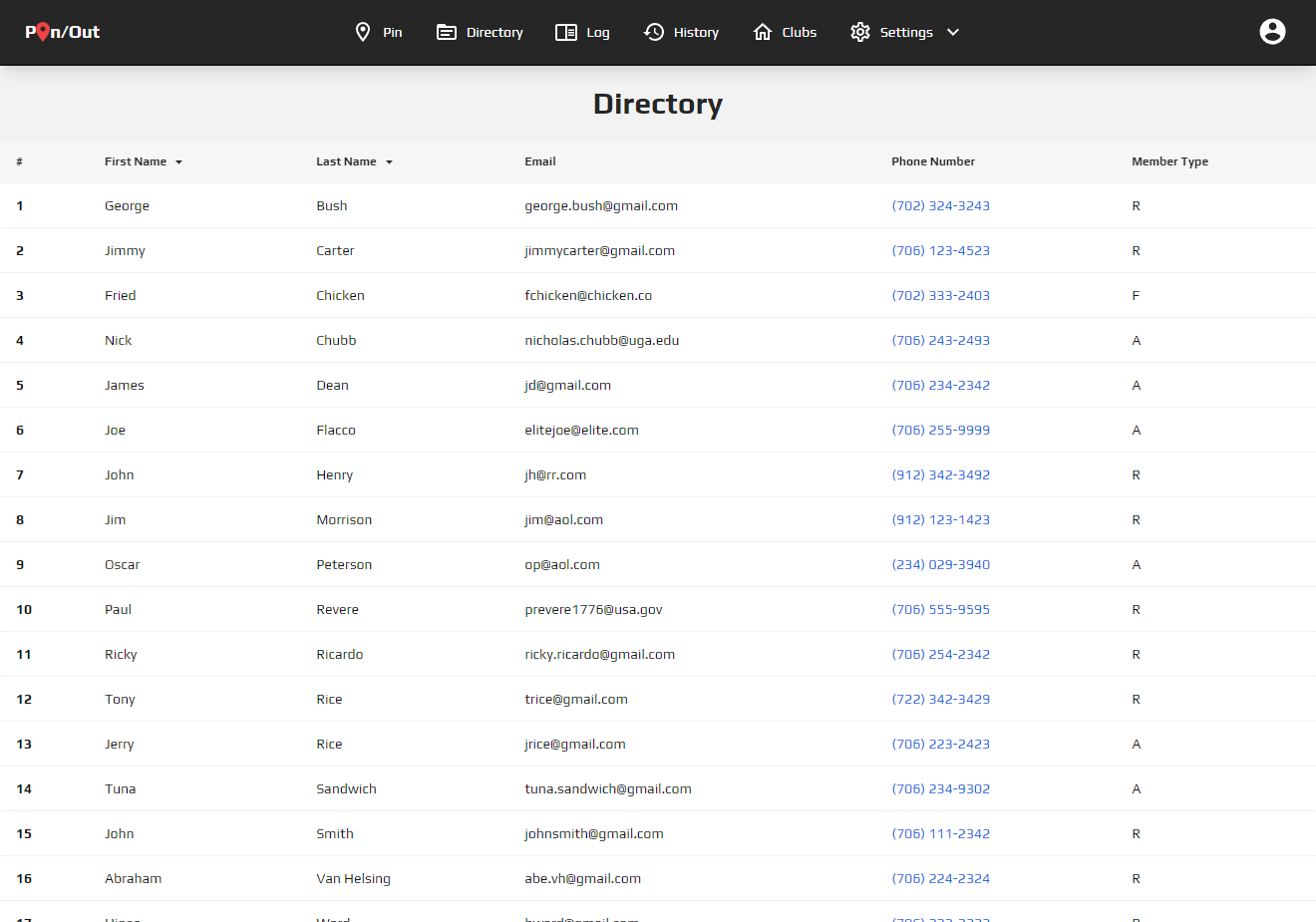Expand the Settings dropdown chevron
This screenshot has width=1316, height=922.
(x=953, y=32)
